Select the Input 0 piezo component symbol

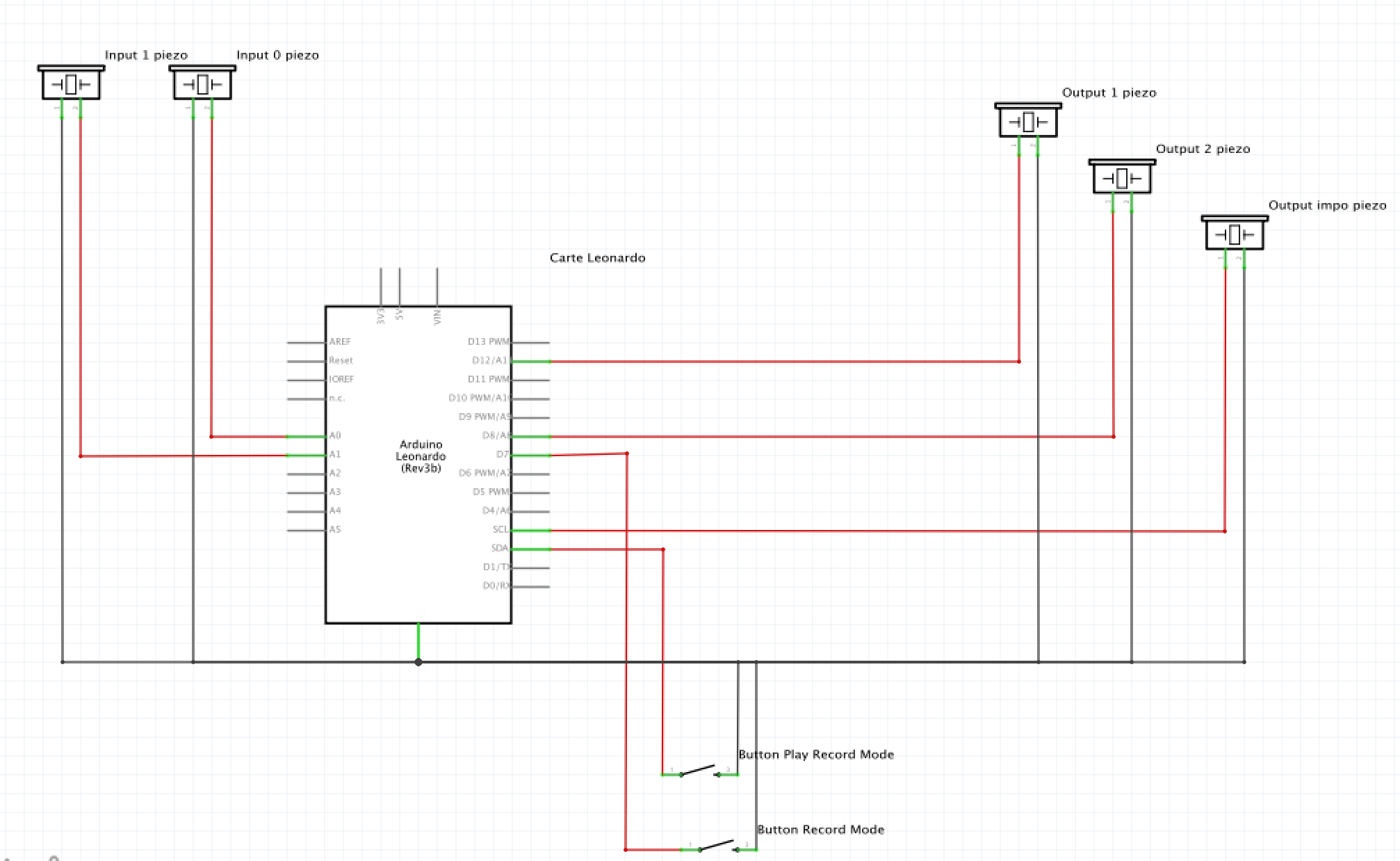coord(202,84)
